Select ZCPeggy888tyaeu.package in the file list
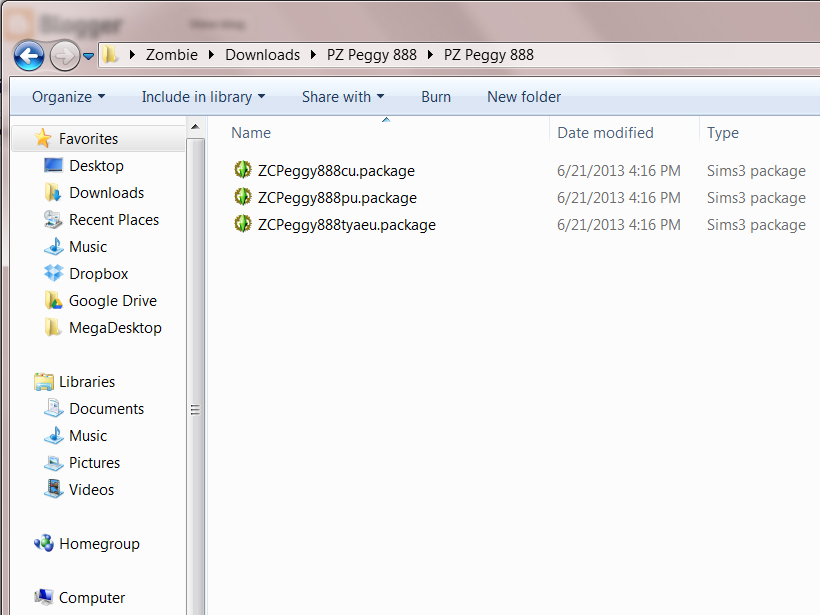Viewport: 820px width, 615px height. tap(345, 224)
